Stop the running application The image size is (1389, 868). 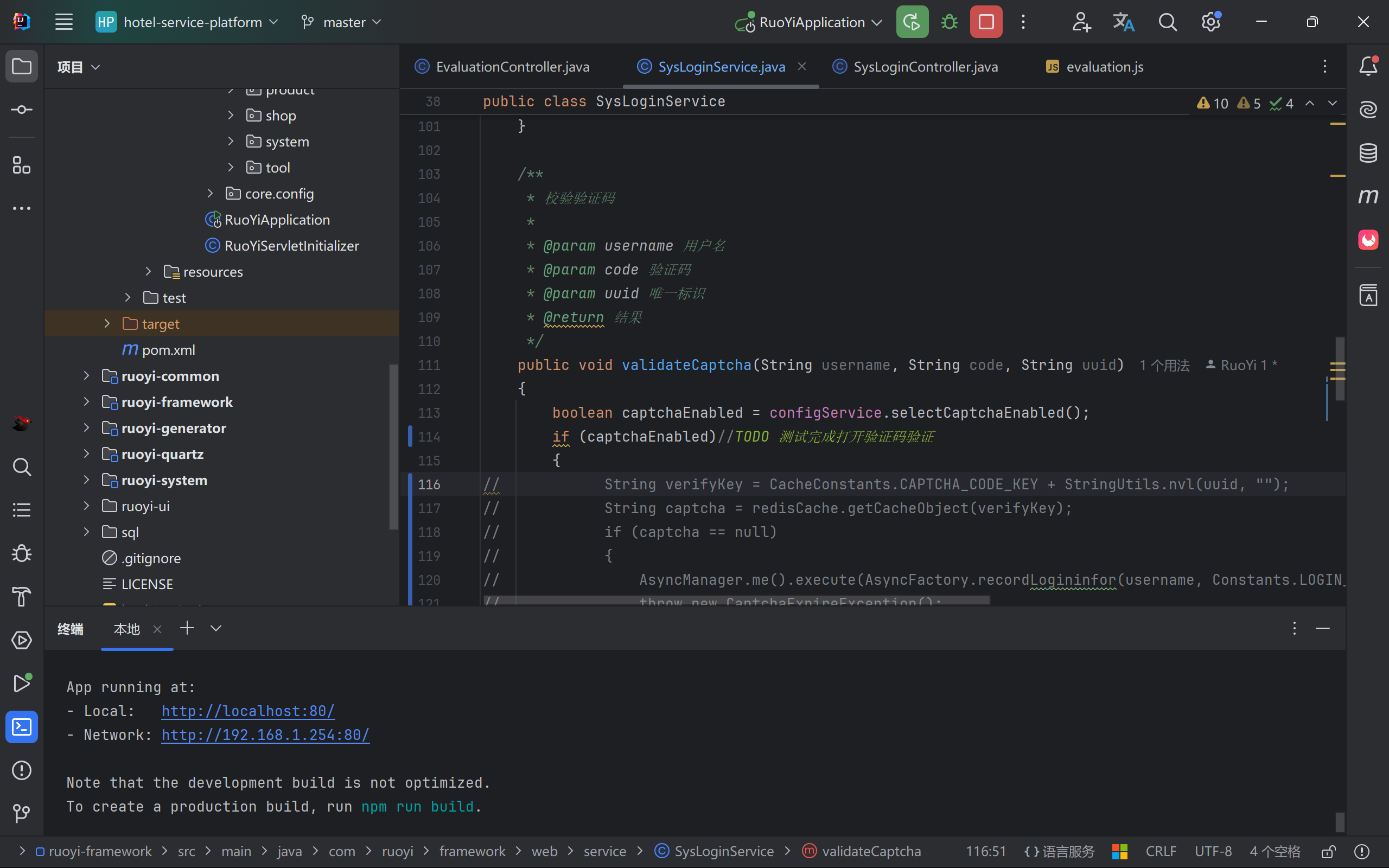(986, 22)
